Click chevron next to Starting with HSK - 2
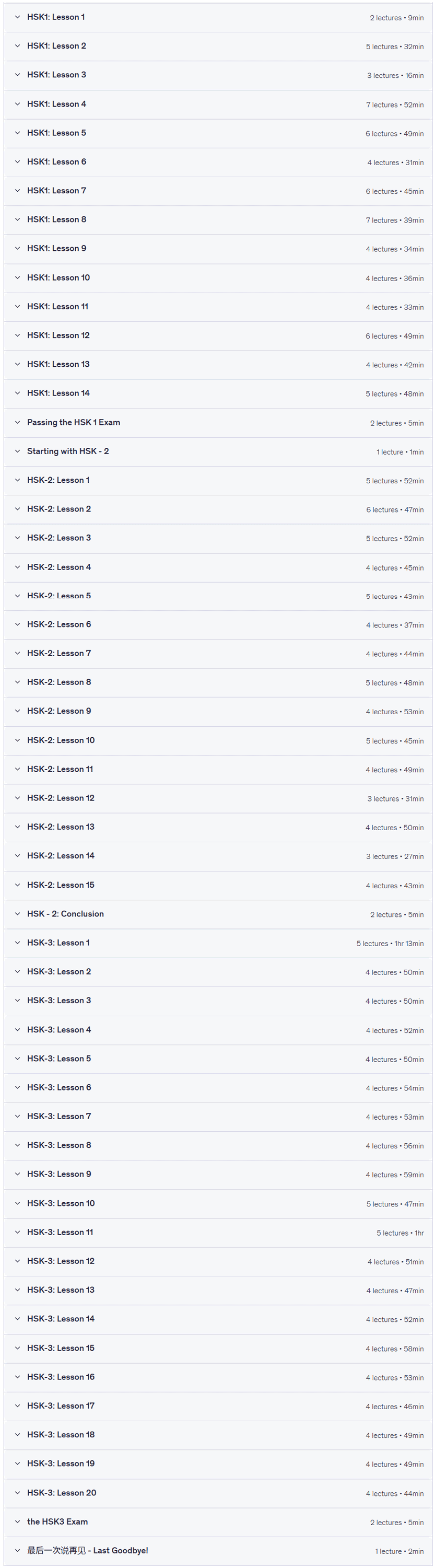This screenshot has width=435, height=1568. (x=18, y=451)
